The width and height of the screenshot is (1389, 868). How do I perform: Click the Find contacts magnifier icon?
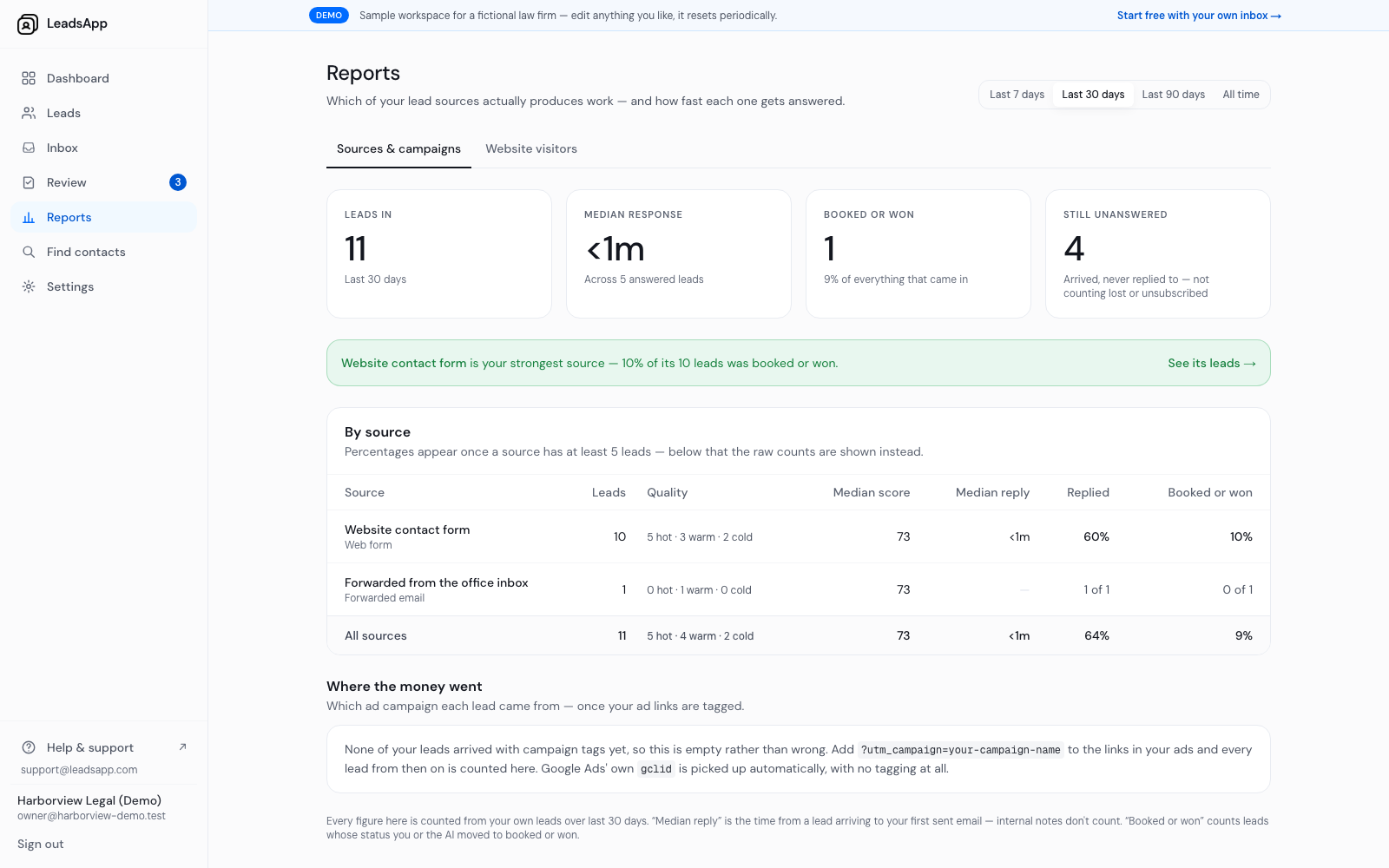pyautogui.click(x=29, y=252)
